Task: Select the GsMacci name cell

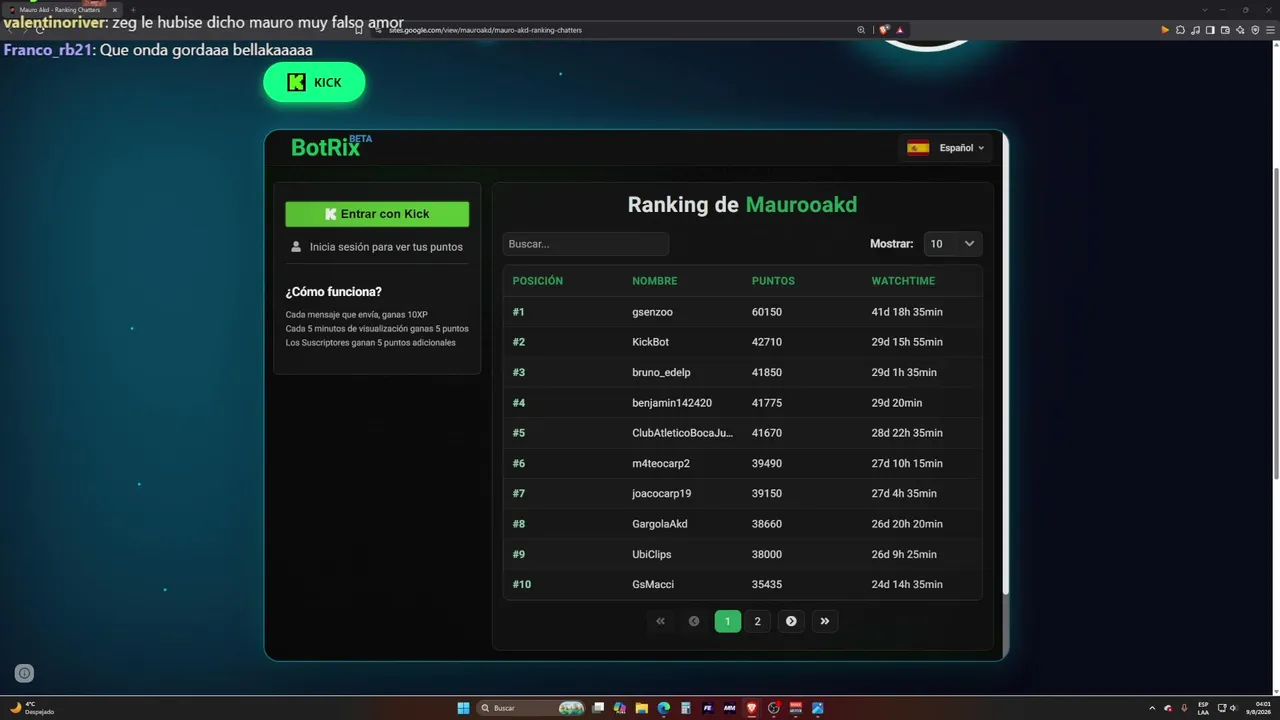Action: pyautogui.click(x=653, y=584)
